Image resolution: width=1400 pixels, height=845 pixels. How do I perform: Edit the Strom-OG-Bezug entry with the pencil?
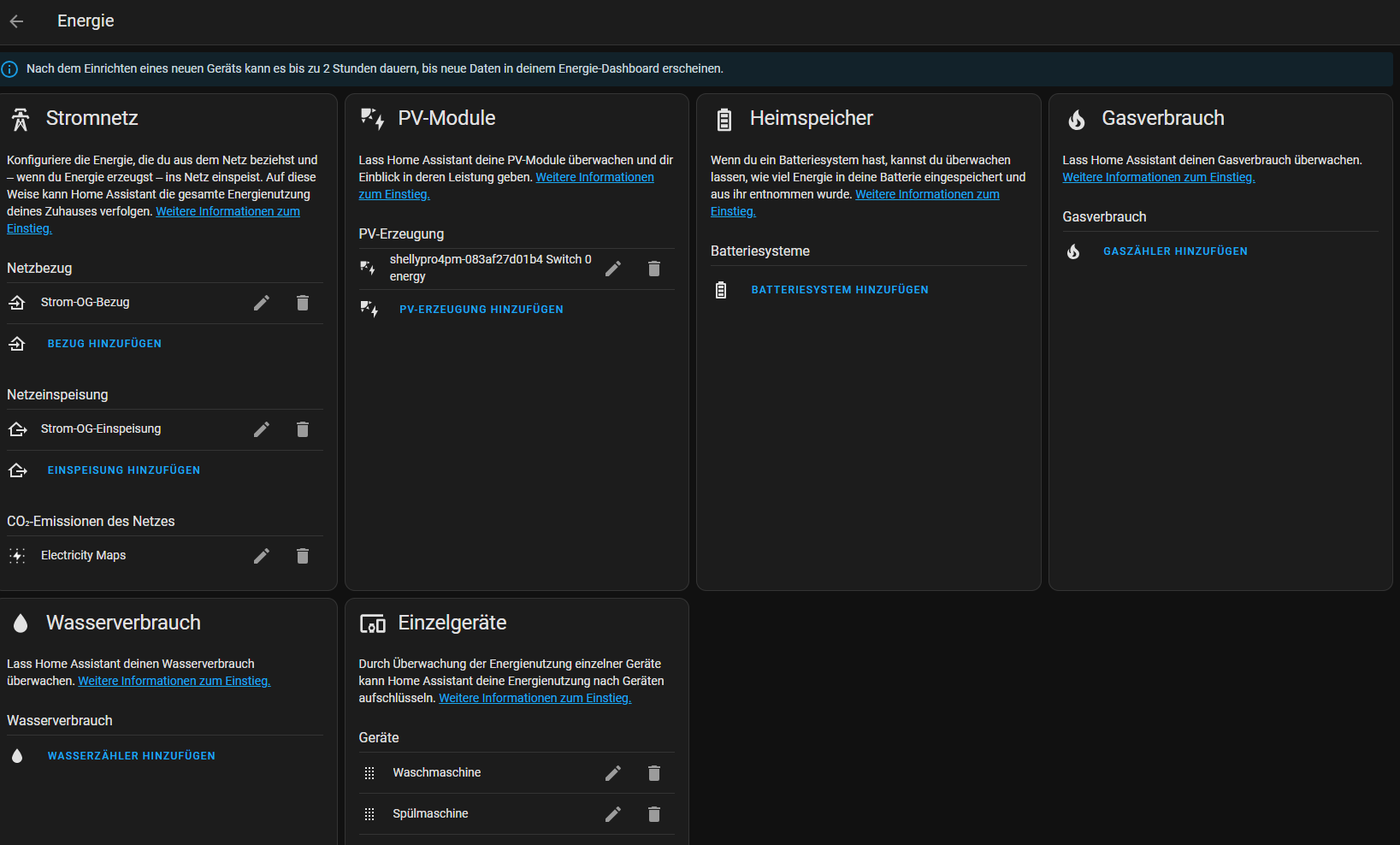coord(262,303)
